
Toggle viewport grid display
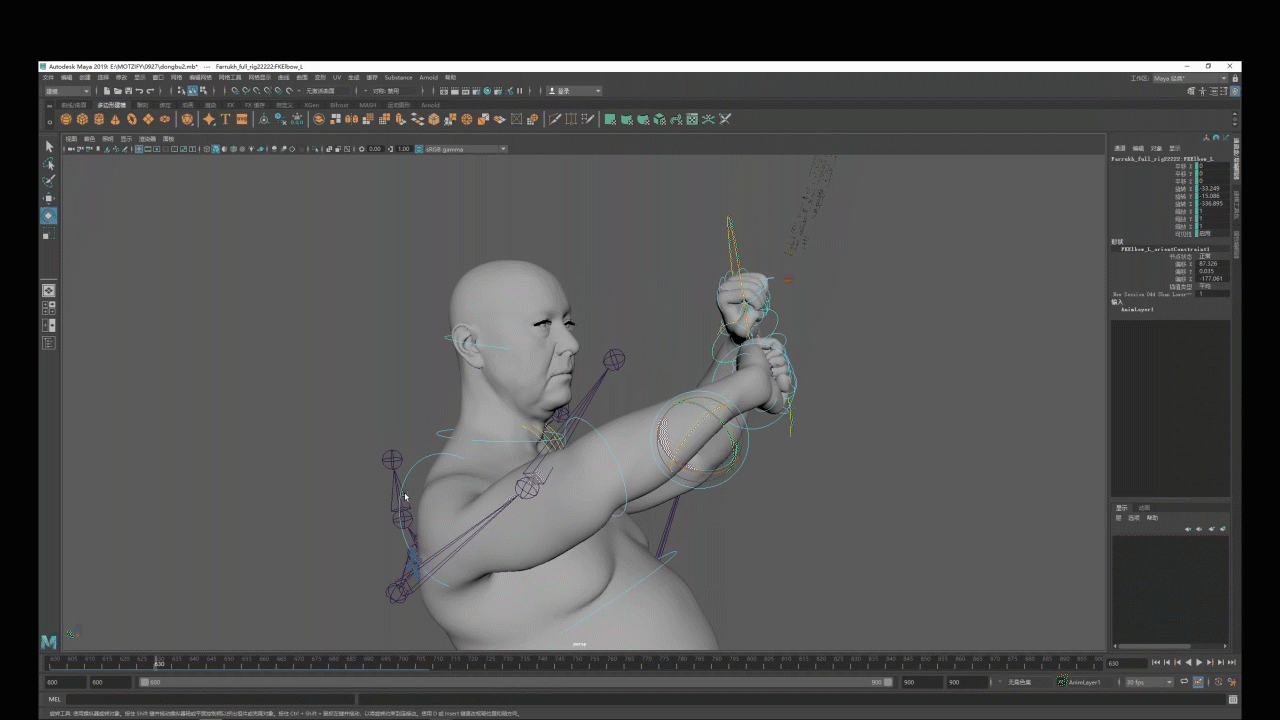tap(138, 149)
